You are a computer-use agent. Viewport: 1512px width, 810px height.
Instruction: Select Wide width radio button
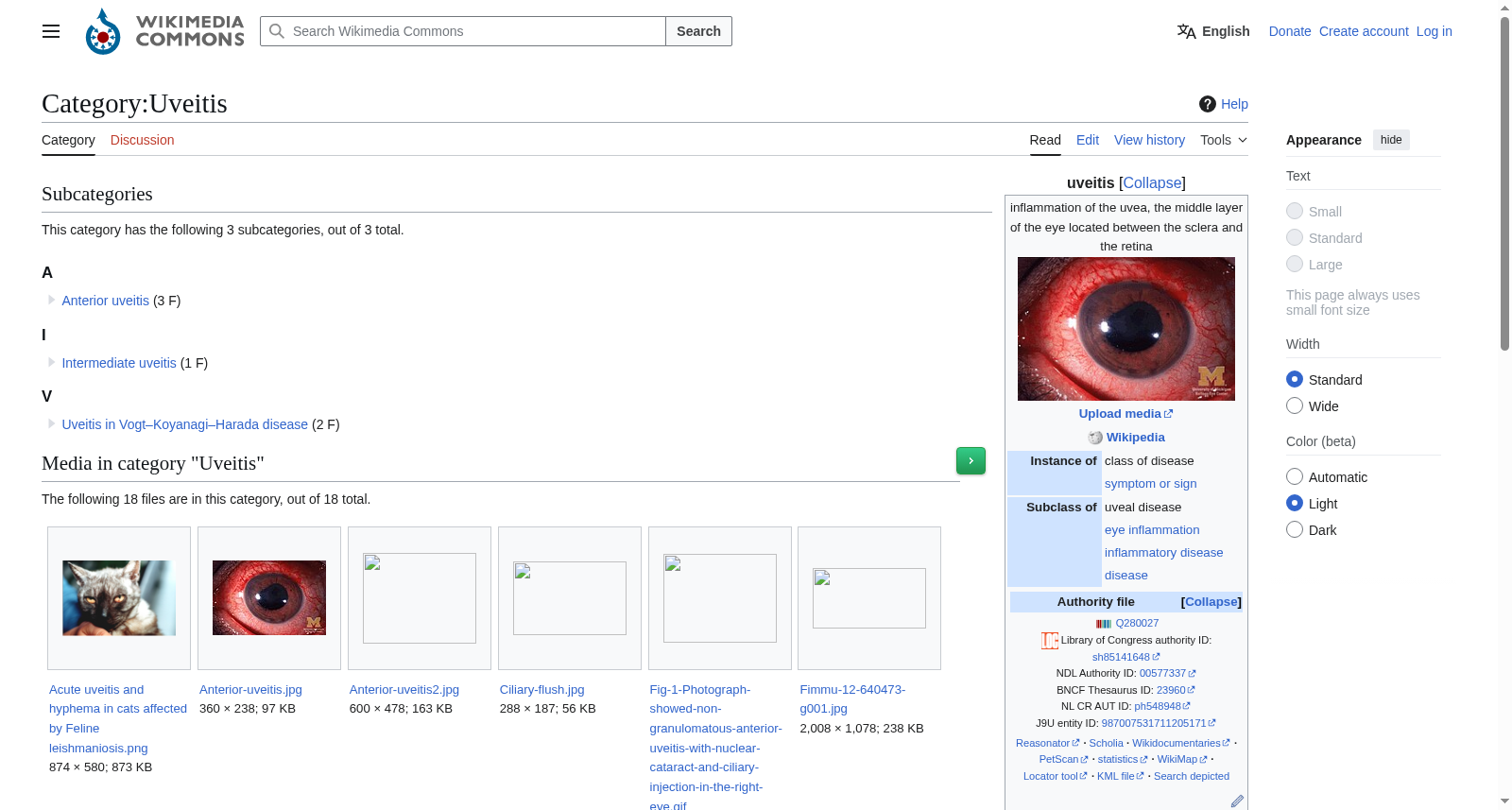tap(1295, 405)
